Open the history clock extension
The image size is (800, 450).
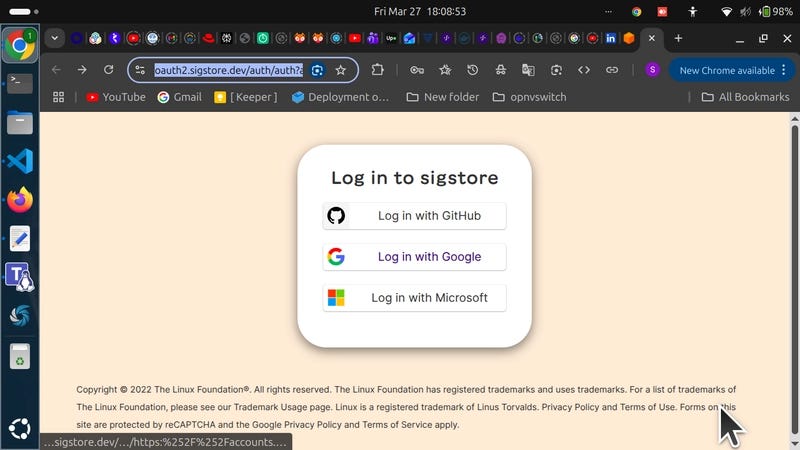[472, 70]
